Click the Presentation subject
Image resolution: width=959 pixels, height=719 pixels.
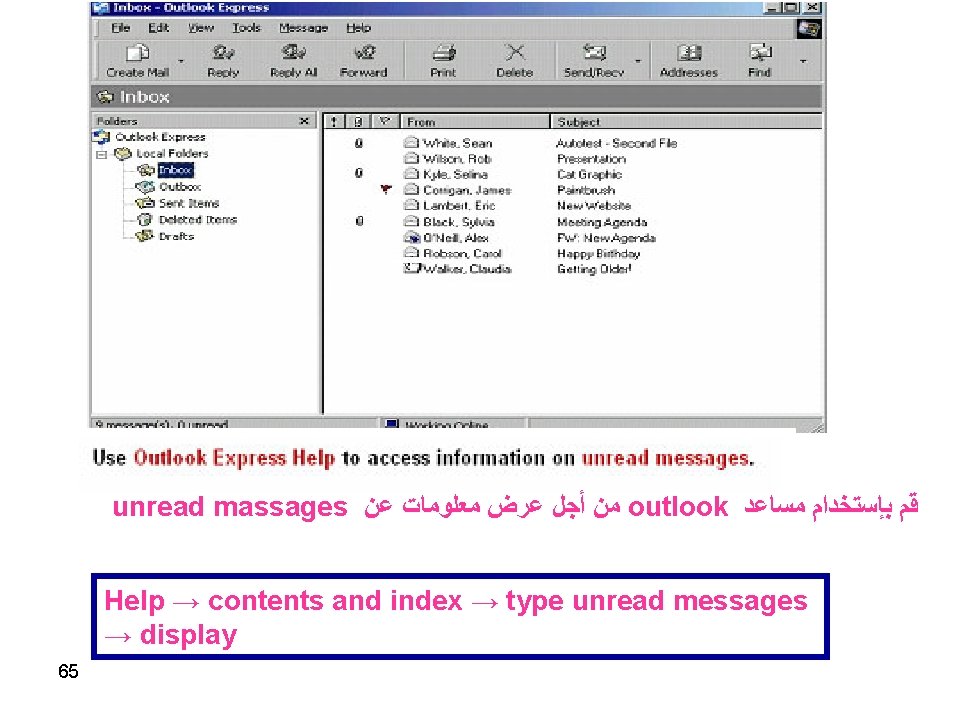[591, 159]
